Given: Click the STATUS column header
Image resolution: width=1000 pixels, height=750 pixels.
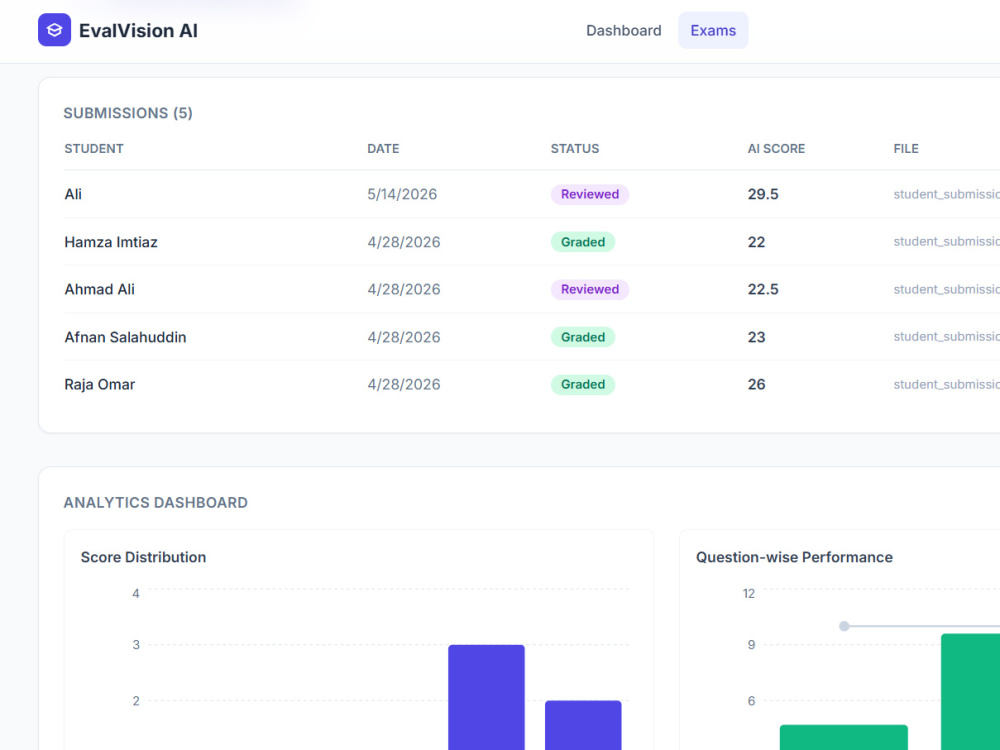Looking at the screenshot, I should (575, 149).
